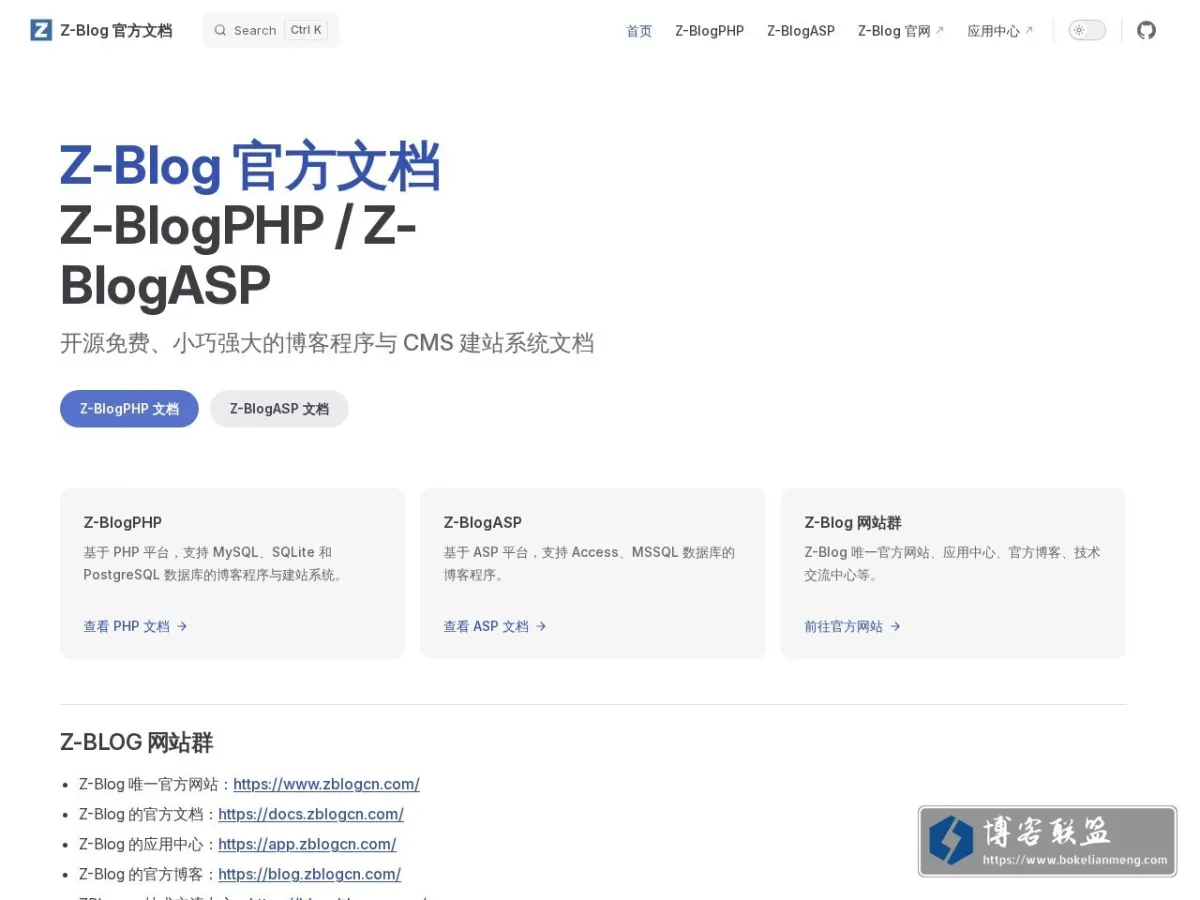Follow the 查看 PHP 文档 link
The width and height of the screenshot is (1200, 900).
point(135,626)
